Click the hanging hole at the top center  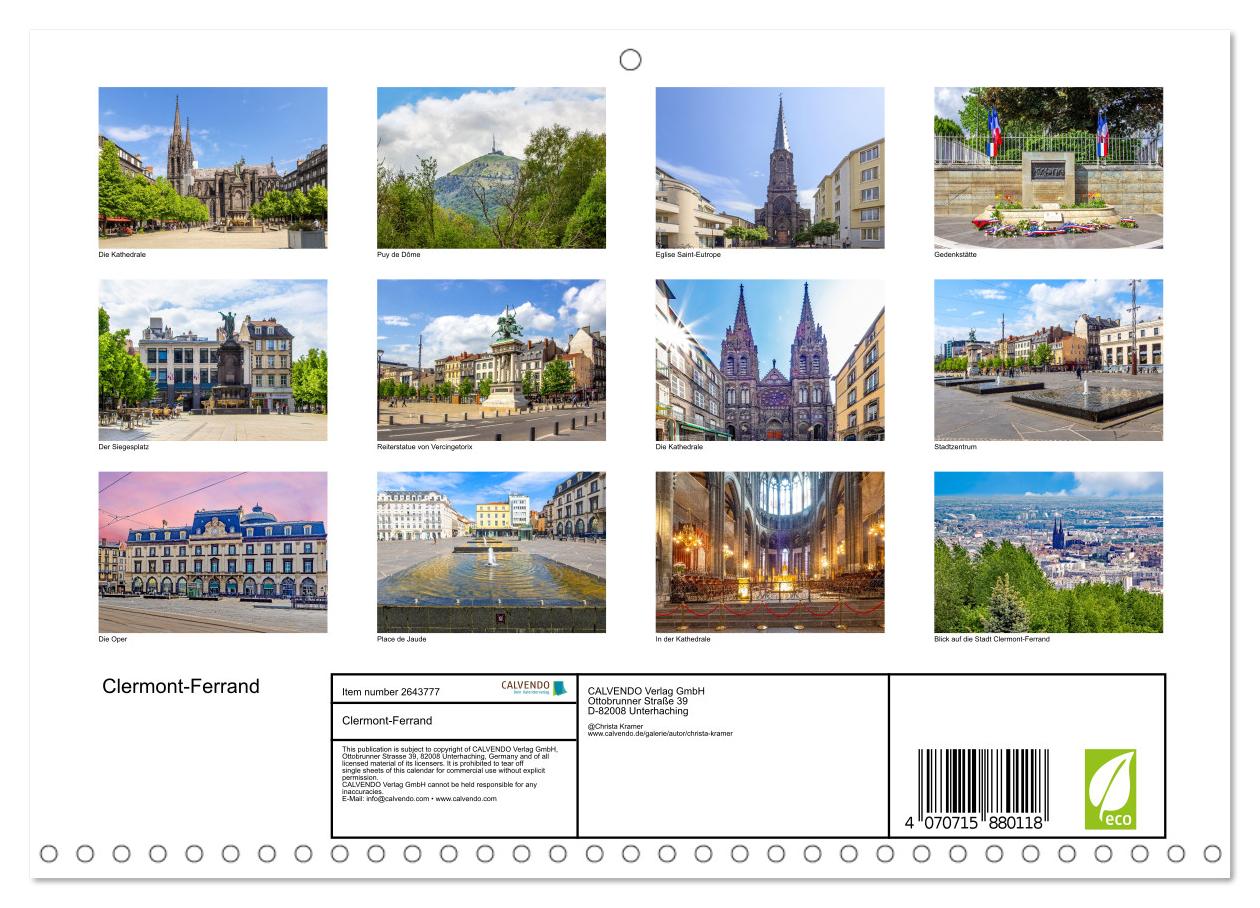pyautogui.click(x=630, y=60)
